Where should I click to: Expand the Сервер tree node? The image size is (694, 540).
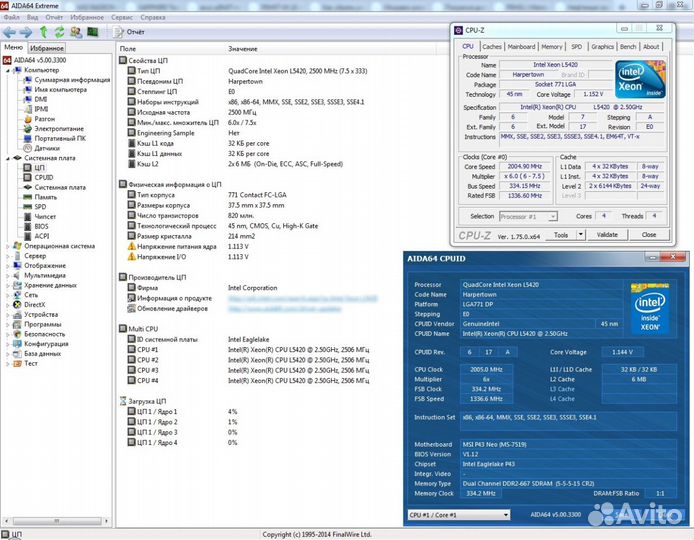pos(8,256)
